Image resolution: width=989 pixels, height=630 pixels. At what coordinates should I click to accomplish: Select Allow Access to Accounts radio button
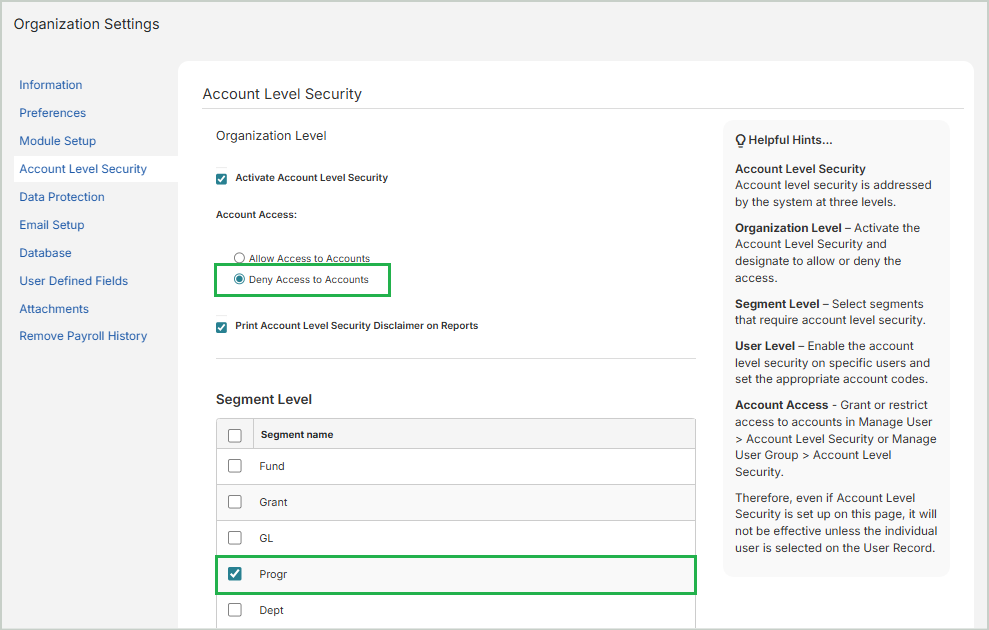click(239, 259)
